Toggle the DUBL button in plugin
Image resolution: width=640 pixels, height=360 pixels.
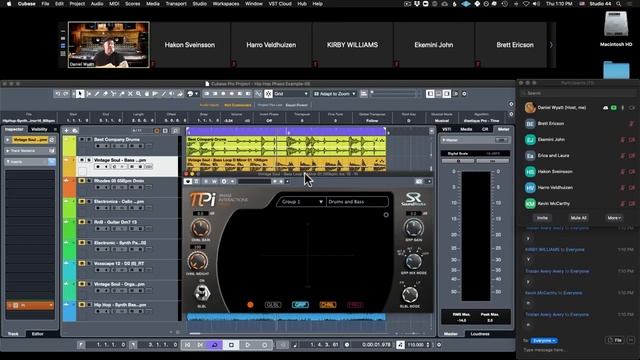[273, 305]
